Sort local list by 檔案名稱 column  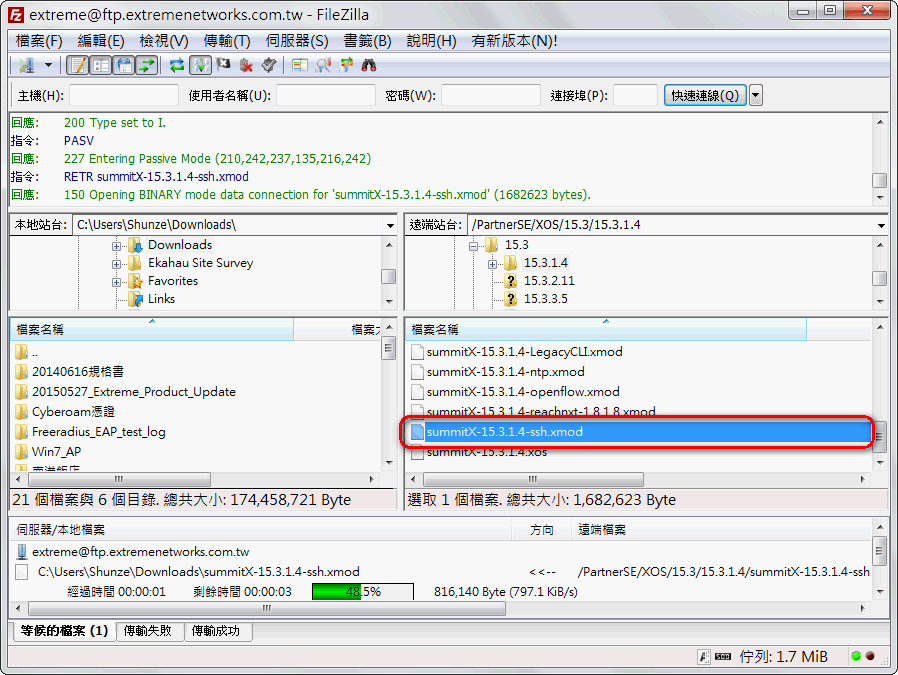[152, 329]
